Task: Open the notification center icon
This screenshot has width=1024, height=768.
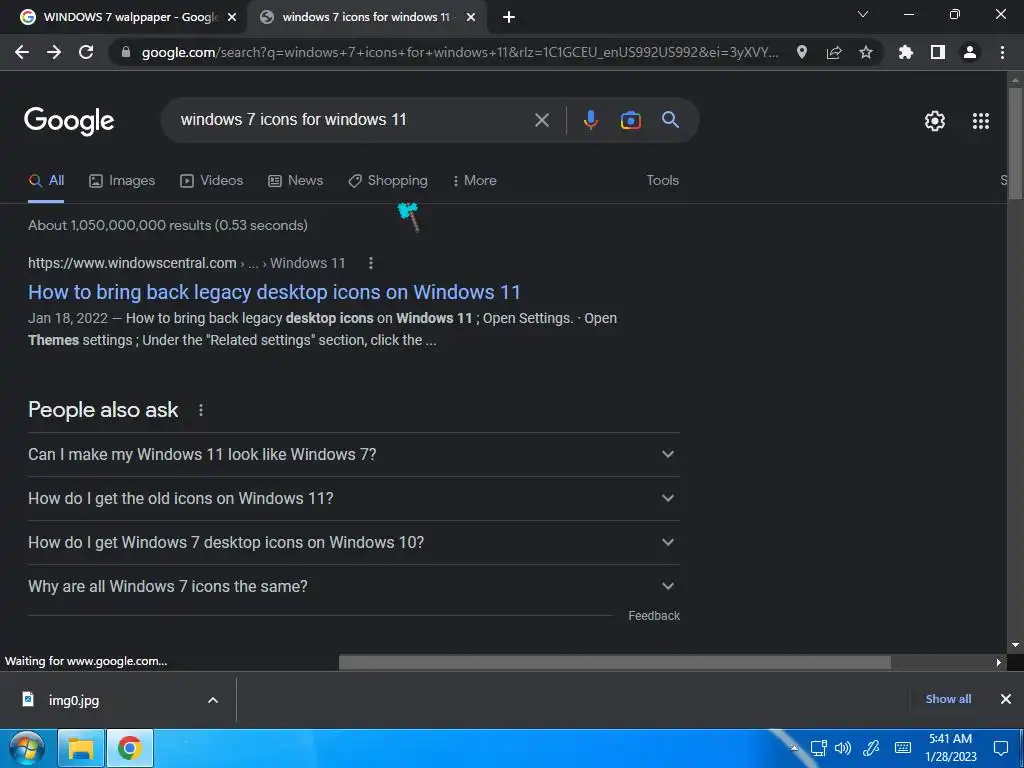Action: click(1000, 748)
